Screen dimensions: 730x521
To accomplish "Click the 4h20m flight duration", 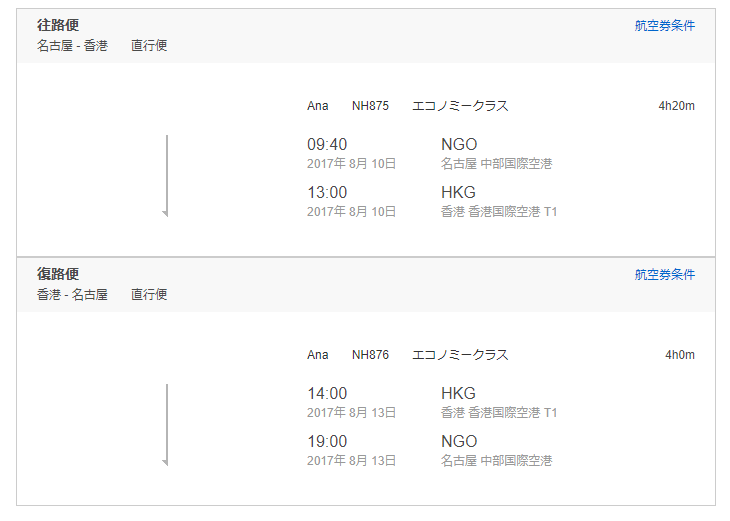I will [676, 106].
